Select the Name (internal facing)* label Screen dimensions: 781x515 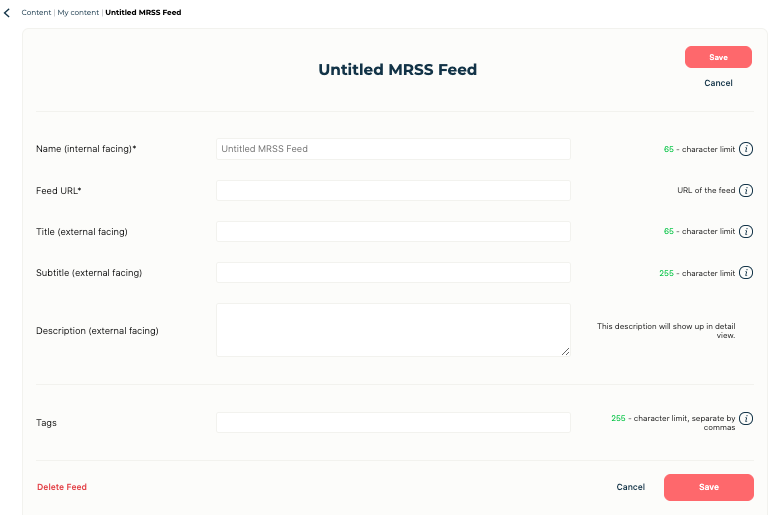pyautogui.click(x=86, y=149)
